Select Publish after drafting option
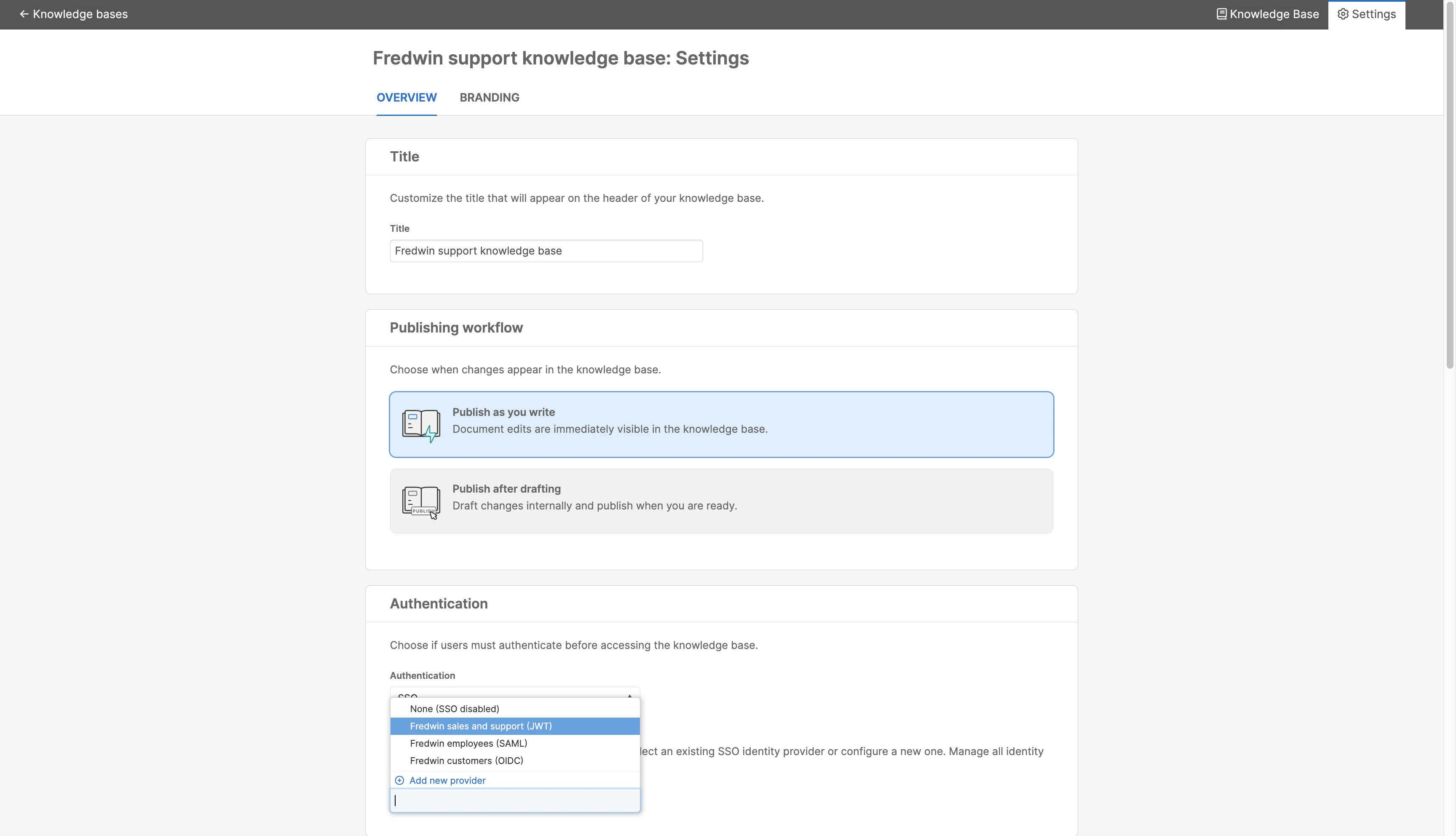The height and width of the screenshot is (836, 1456). (x=721, y=501)
